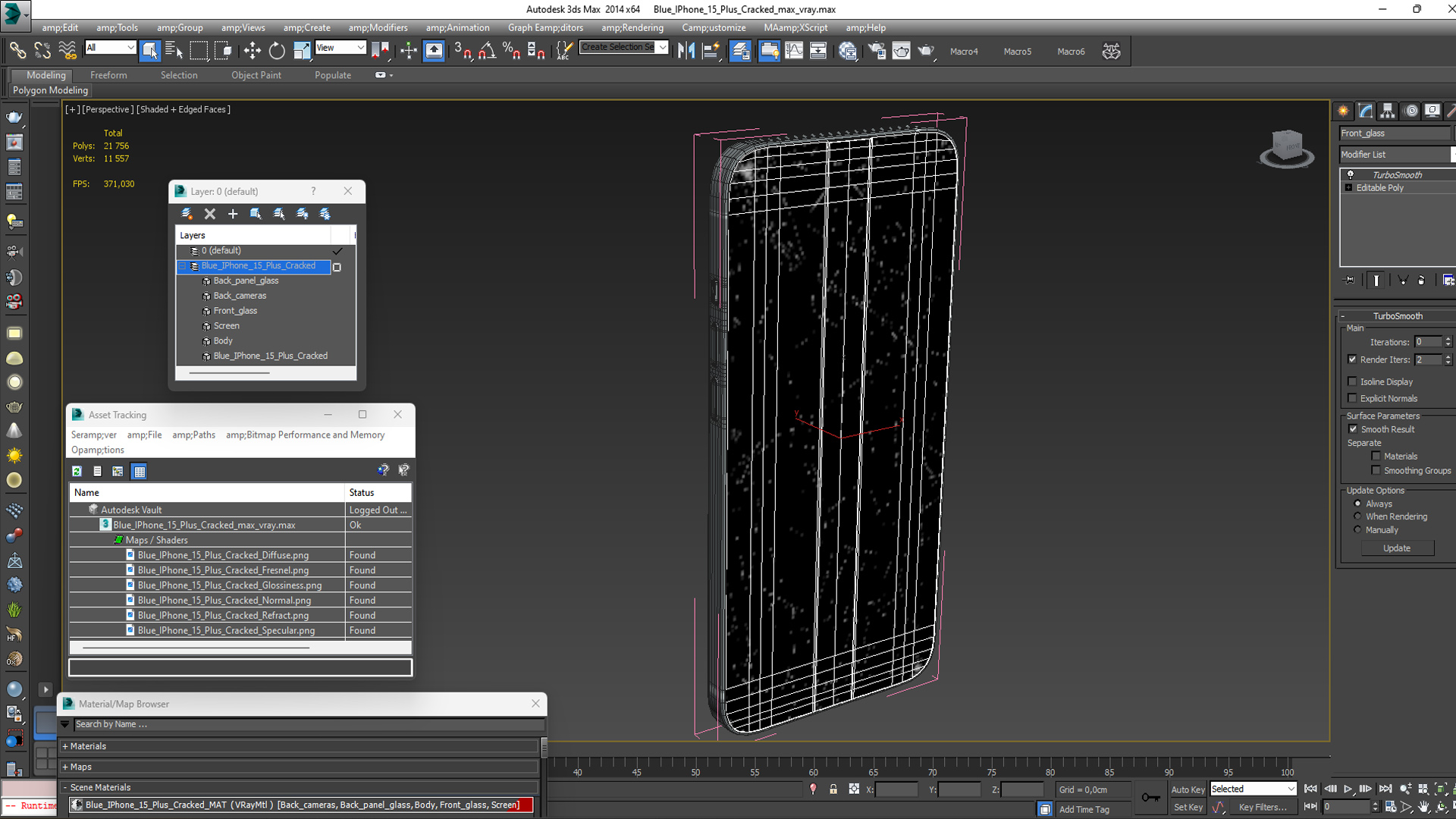
Task: Click the TurboSmooth Update button
Action: click(x=1397, y=548)
